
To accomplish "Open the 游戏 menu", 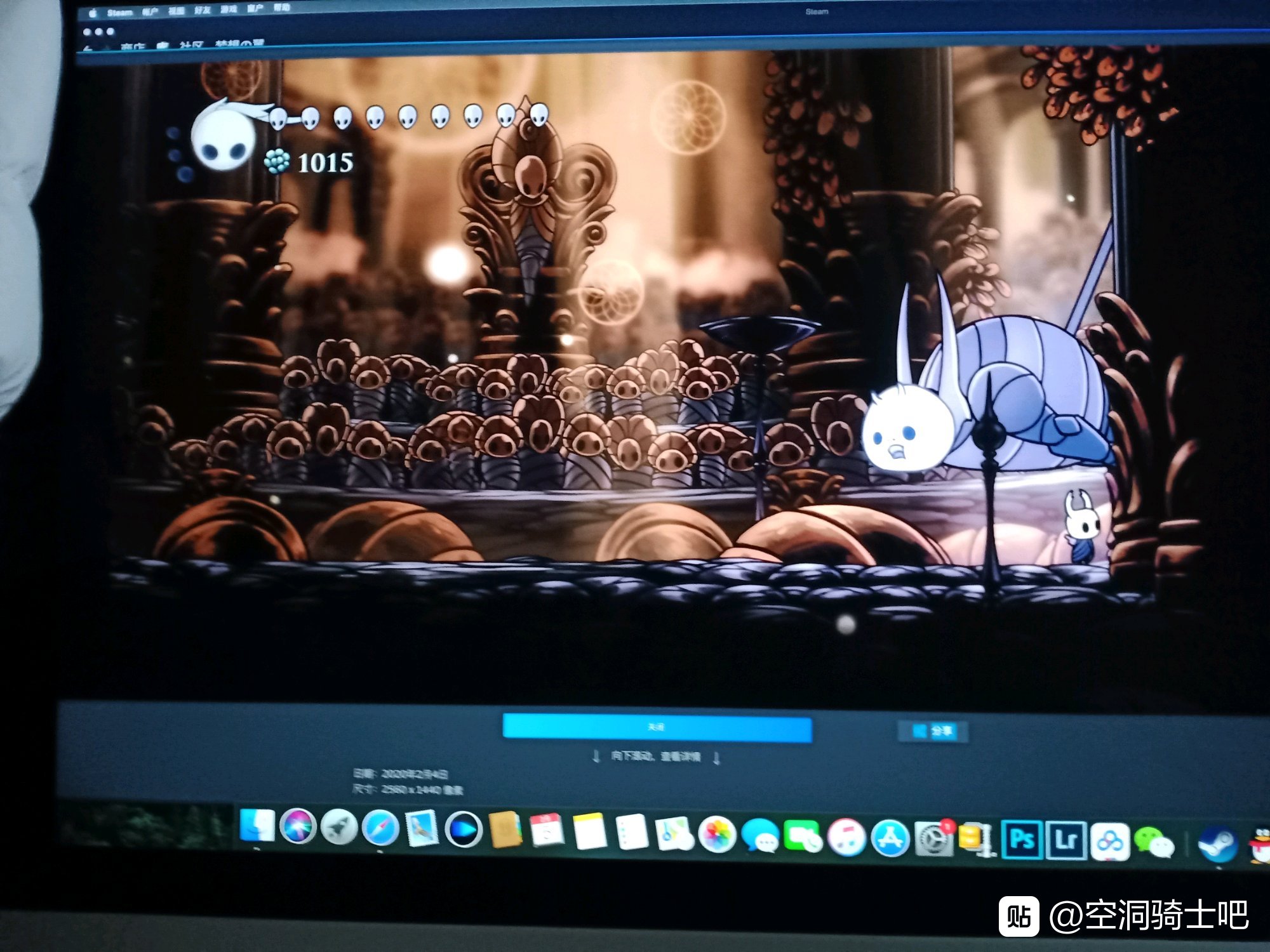I will click(x=228, y=10).
